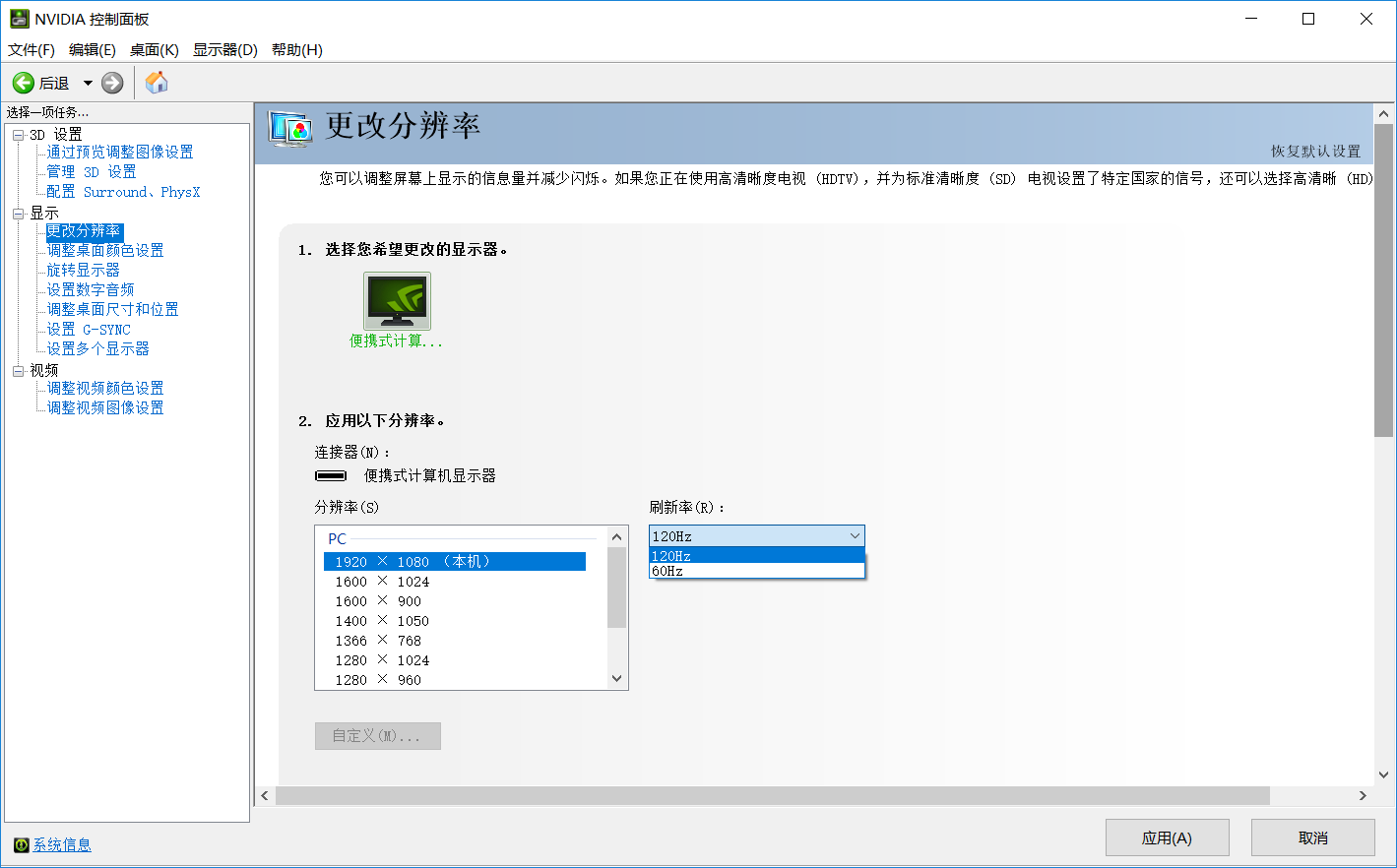Click the 应用(A) button

1168,837
